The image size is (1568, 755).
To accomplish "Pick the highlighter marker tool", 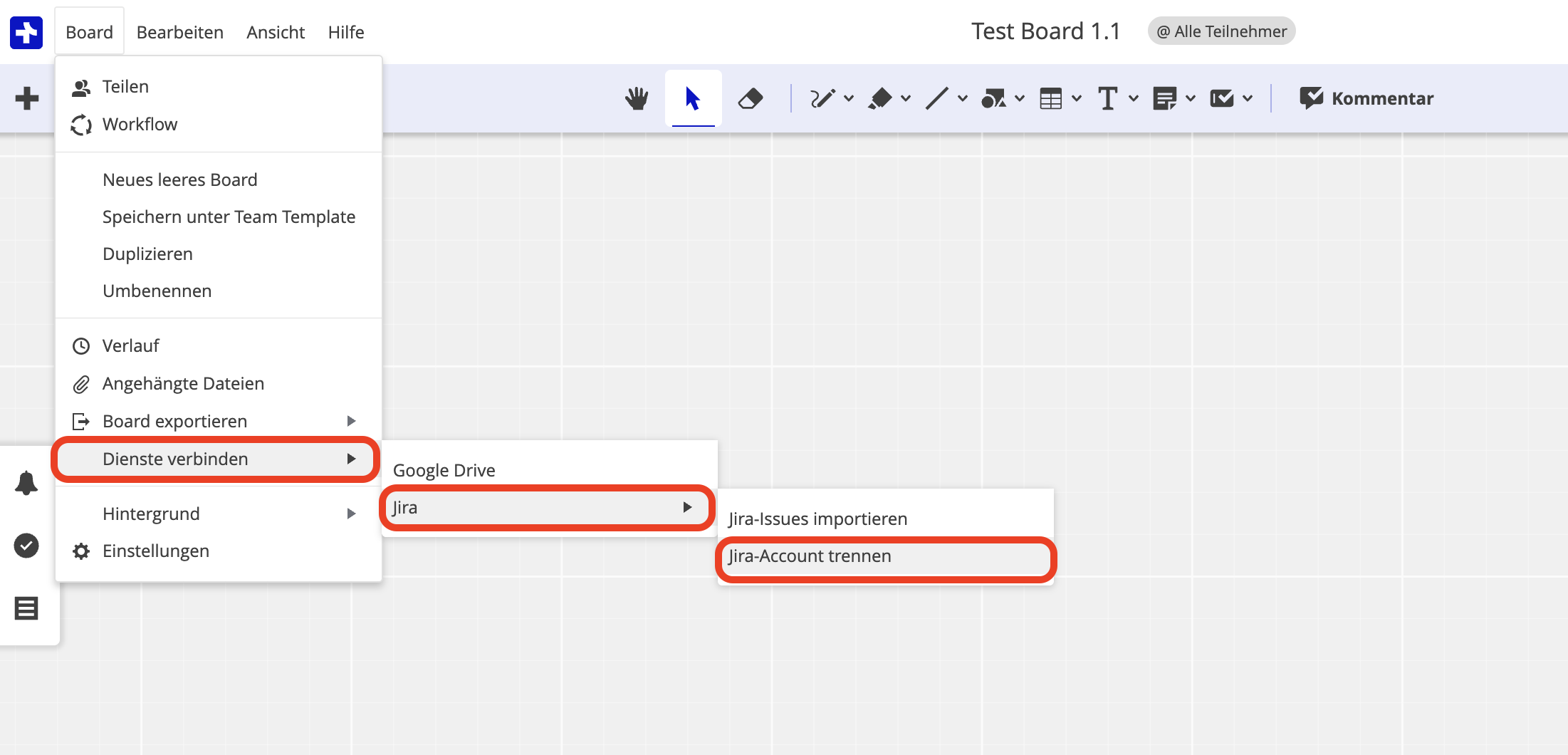I will [x=880, y=98].
